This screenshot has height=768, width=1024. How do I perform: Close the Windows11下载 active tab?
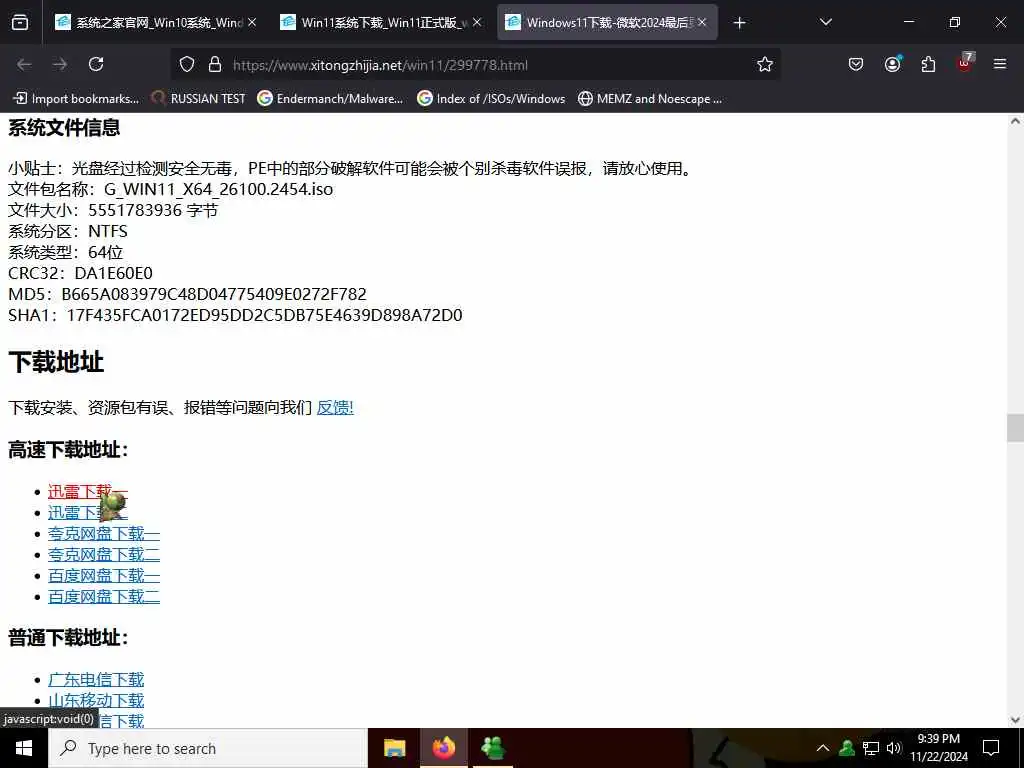pos(702,22)
